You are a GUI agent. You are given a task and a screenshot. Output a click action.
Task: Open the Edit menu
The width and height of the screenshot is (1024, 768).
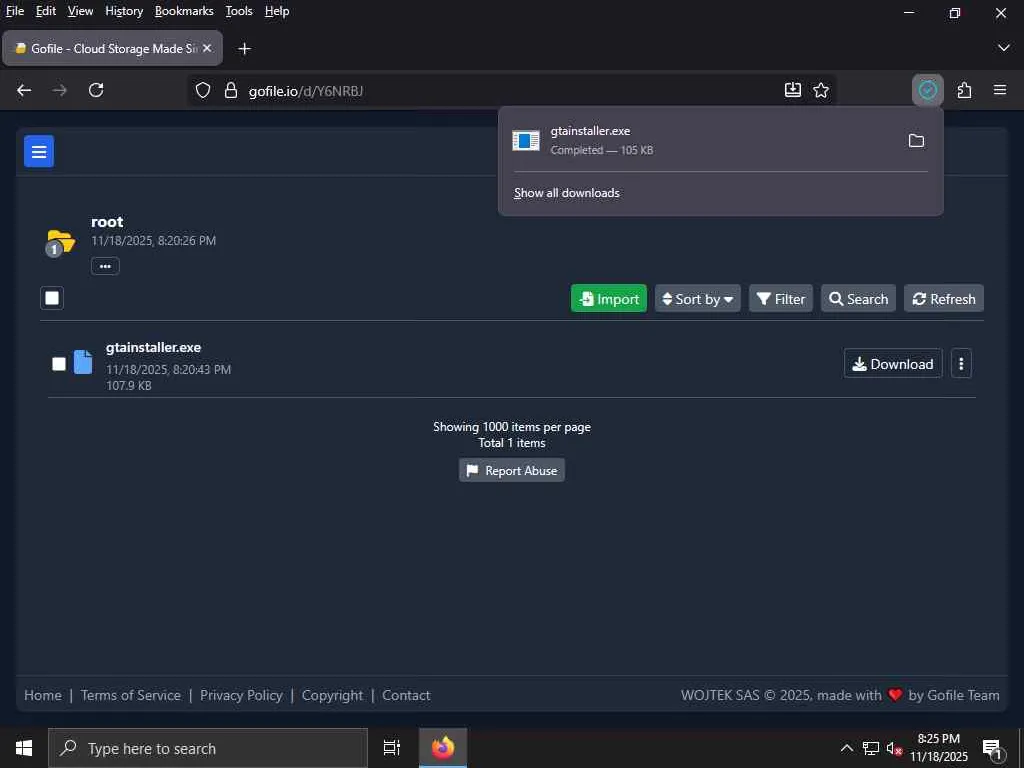click(x=46, y=11)
